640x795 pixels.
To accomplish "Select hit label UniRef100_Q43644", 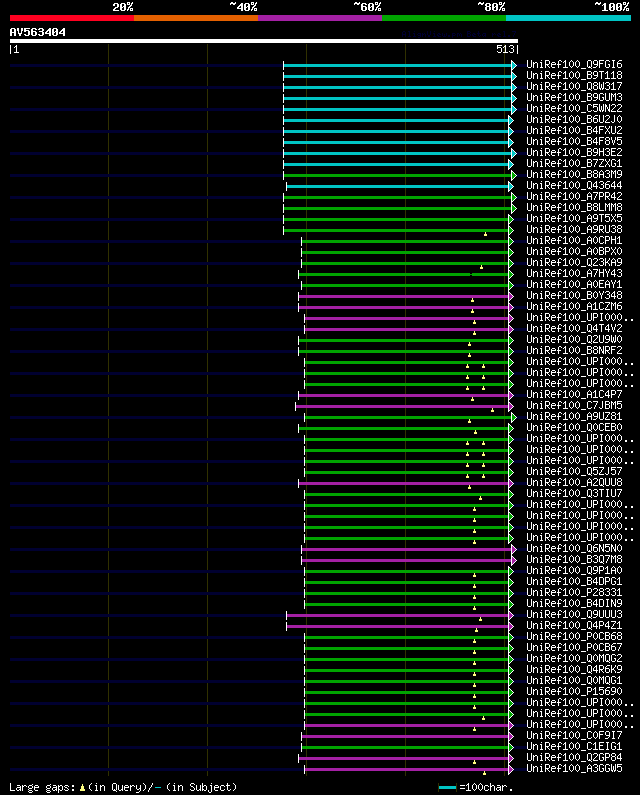I will [x=574, y=186].
